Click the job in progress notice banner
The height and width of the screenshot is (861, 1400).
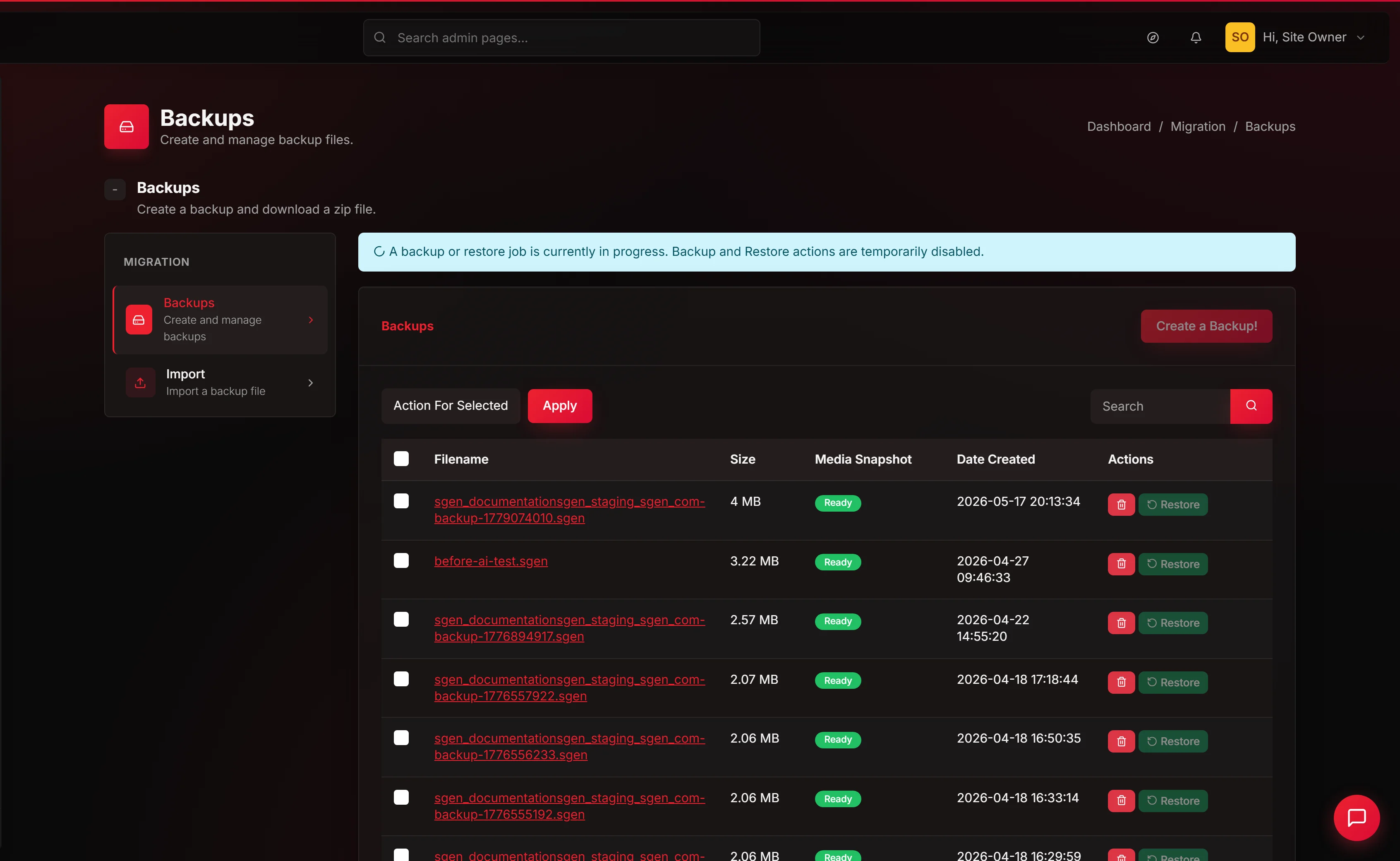[826, 252]
